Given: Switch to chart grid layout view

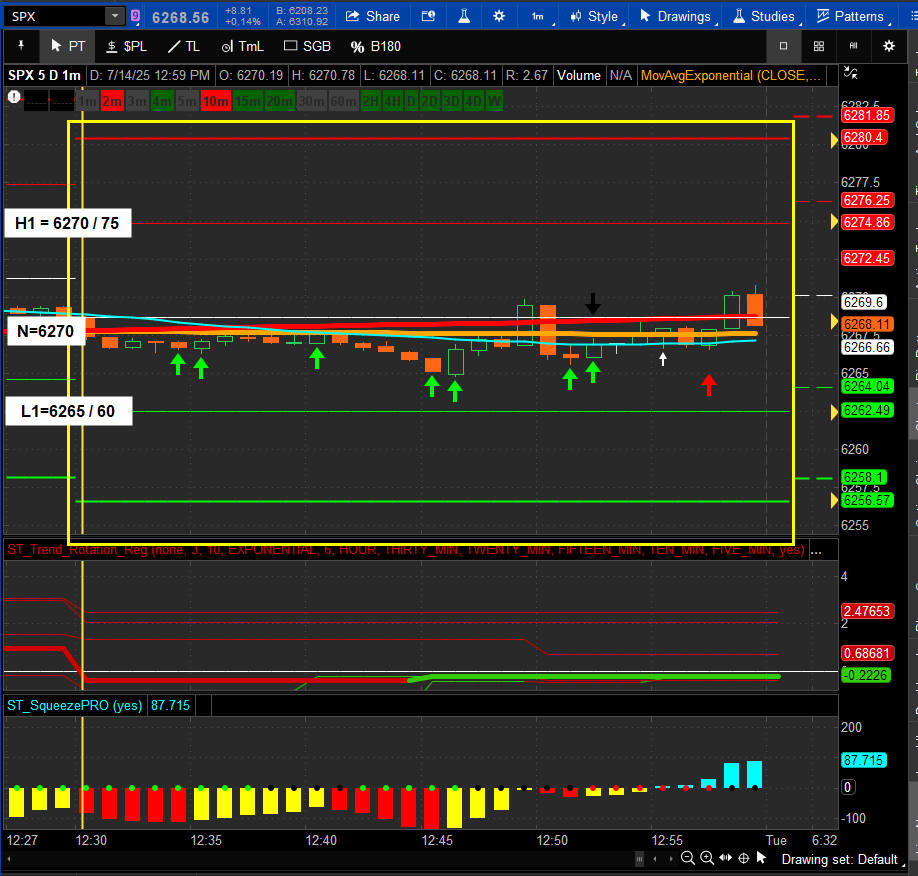Looking at the screenshot, I should tap(818, 46).
